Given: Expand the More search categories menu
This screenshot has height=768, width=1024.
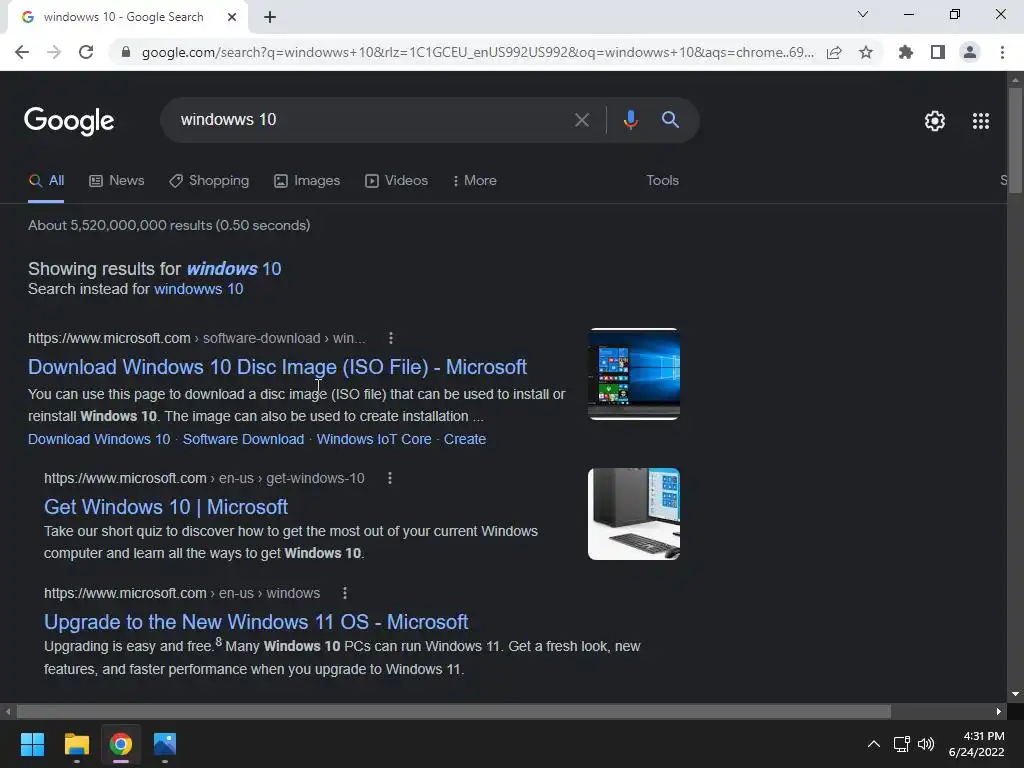Looking at the screenshot, I should click(x=474, y=181).
